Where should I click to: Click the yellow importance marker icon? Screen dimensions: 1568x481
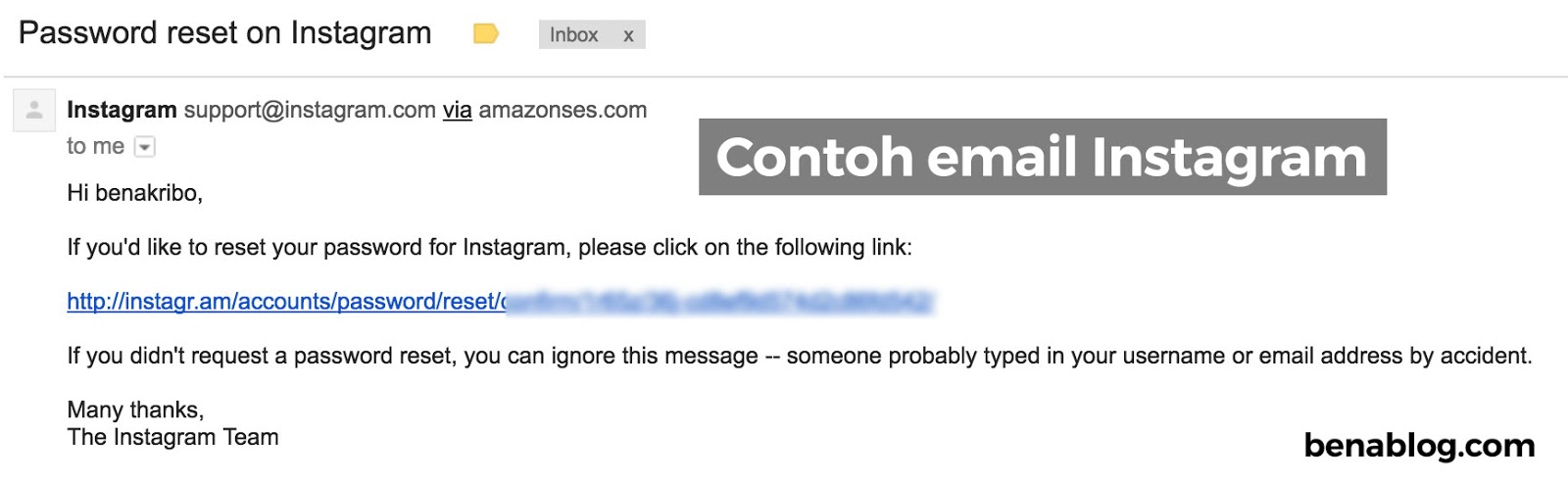(486, 34)
